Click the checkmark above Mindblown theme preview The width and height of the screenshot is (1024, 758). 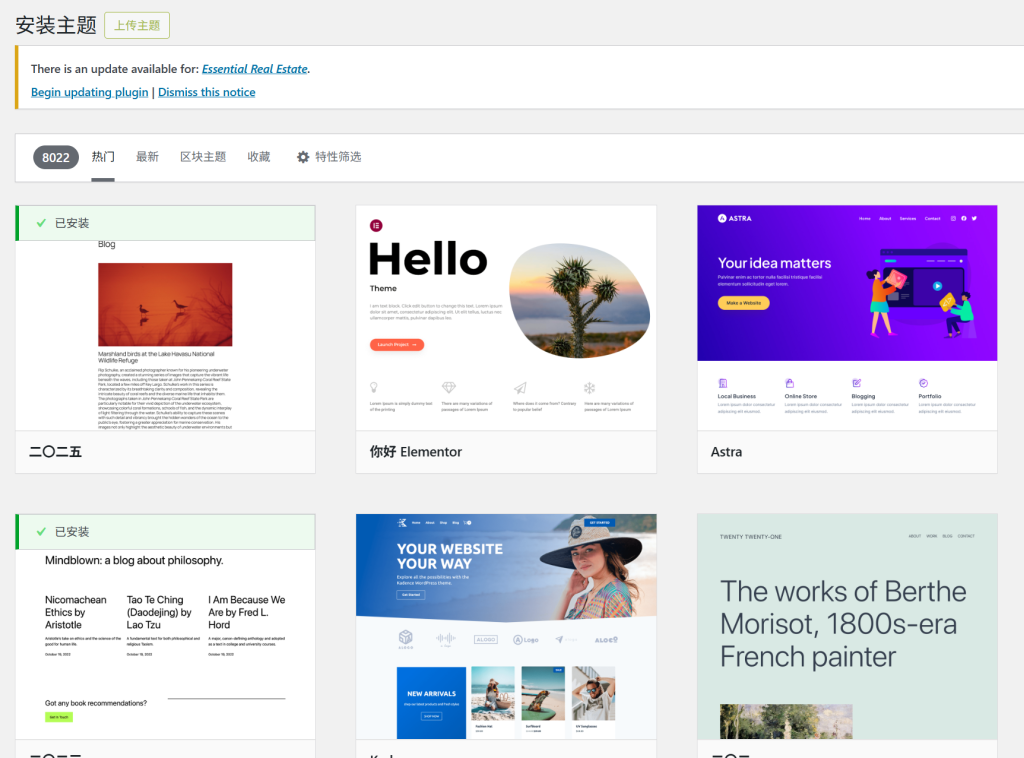(x=41, y=531)
